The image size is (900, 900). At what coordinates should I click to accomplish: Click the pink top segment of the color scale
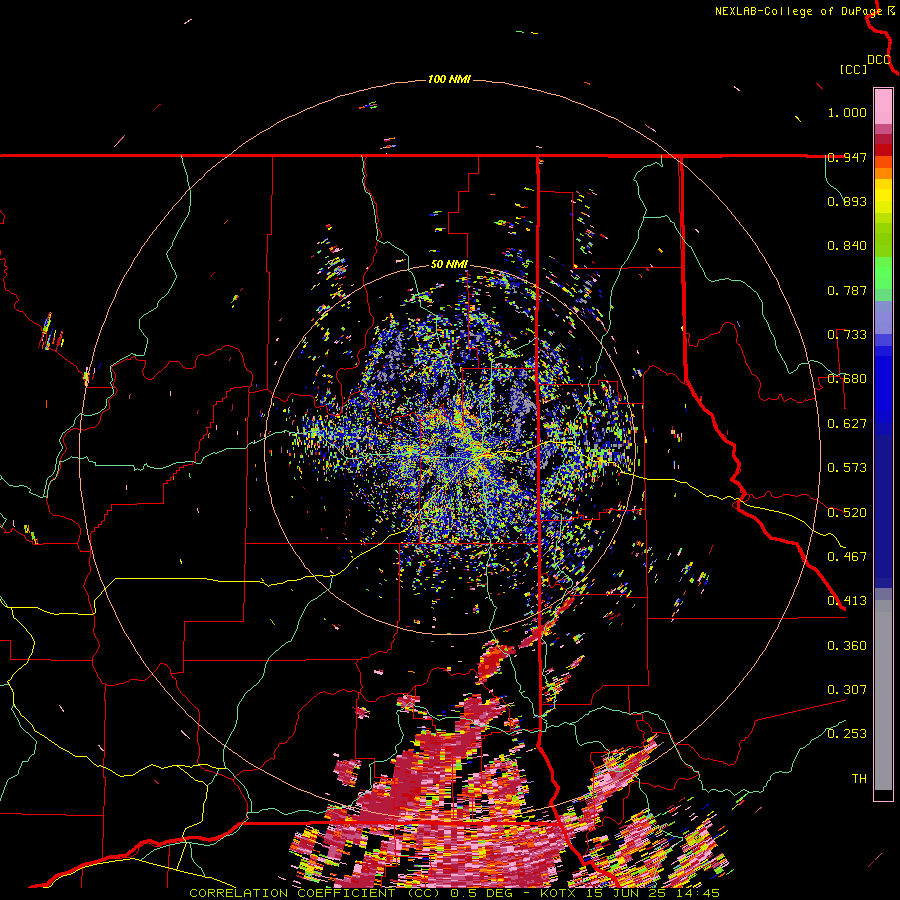point(883,106)
